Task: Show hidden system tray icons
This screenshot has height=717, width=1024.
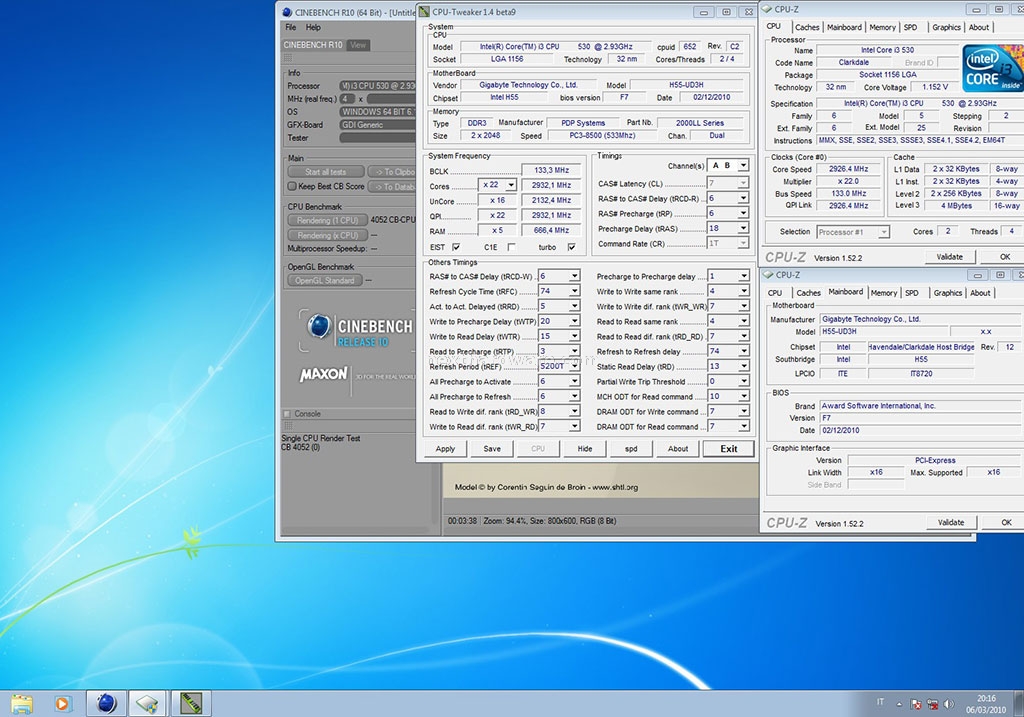Action: tap(899, 704)
